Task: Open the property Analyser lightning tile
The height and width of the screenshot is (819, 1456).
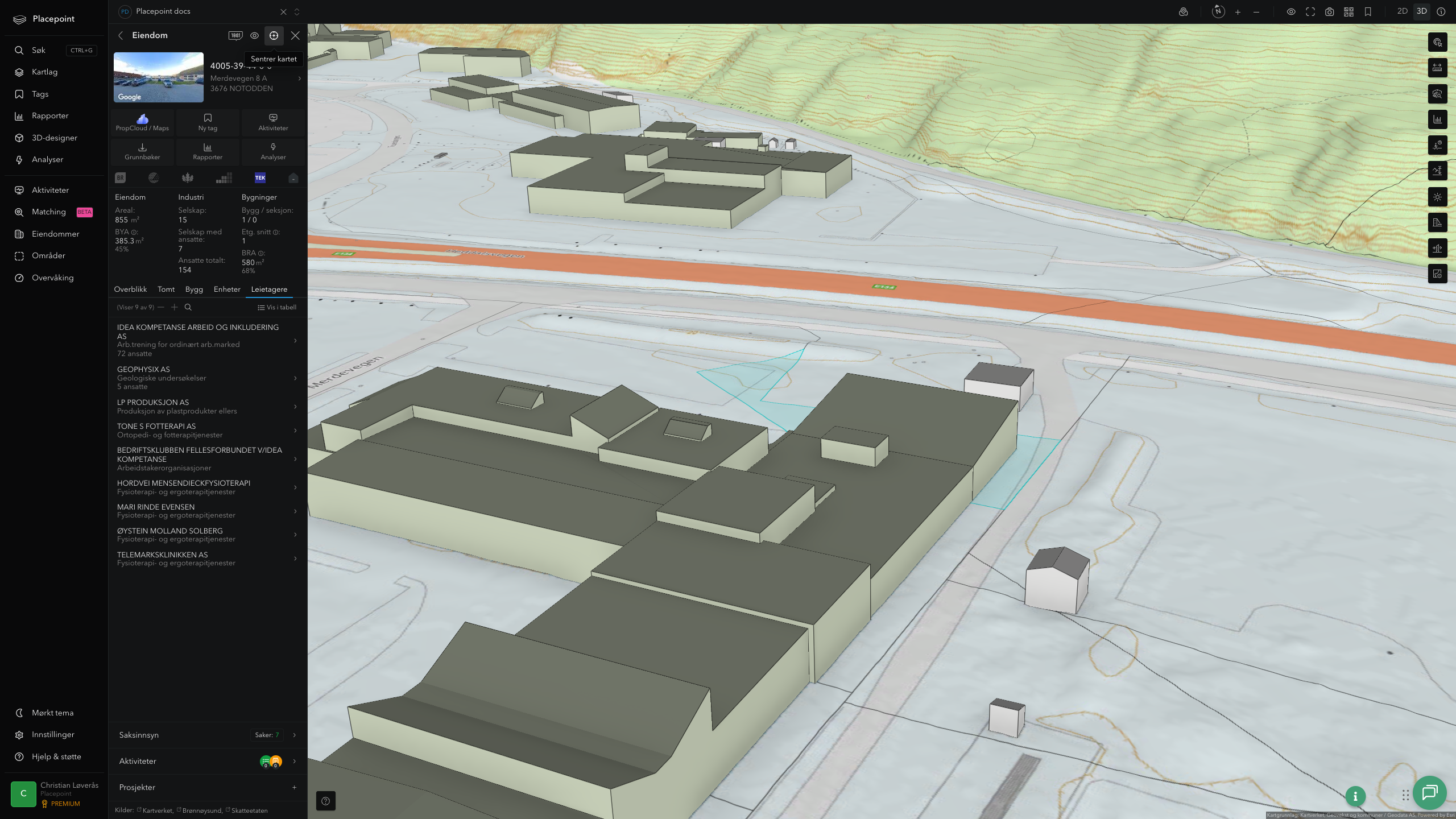Action: tap(273, 152)
